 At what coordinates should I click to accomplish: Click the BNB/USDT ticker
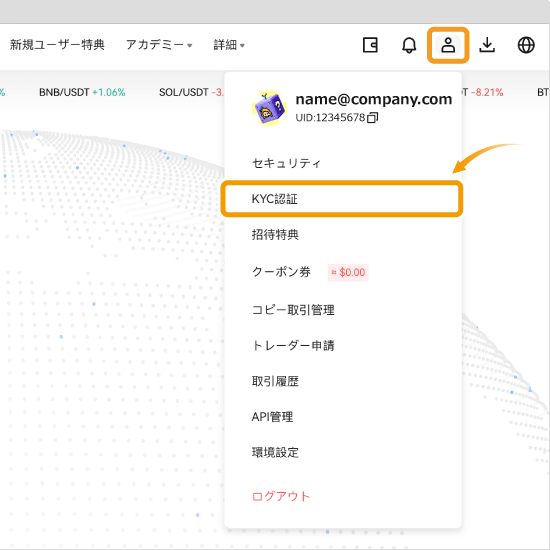click(82, 92)
